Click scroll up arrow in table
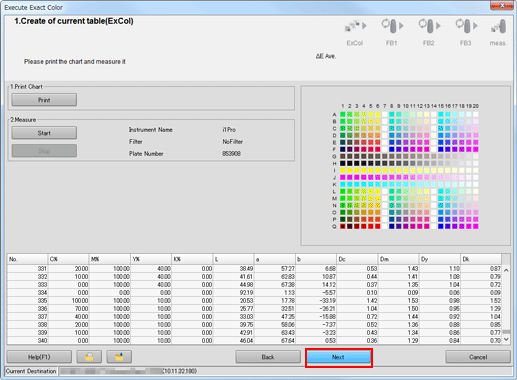This screenshot has height=380, width=517. pos(506,270)
